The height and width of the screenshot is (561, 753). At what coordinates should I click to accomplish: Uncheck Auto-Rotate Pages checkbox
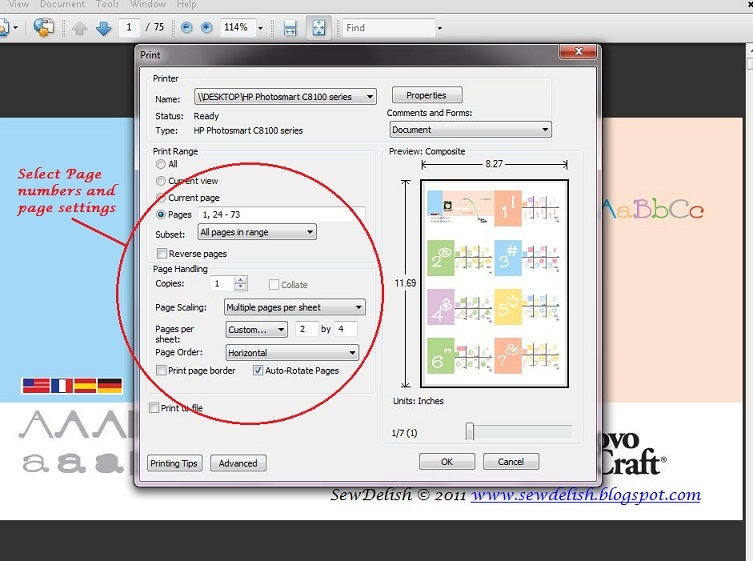pos(258,370)
